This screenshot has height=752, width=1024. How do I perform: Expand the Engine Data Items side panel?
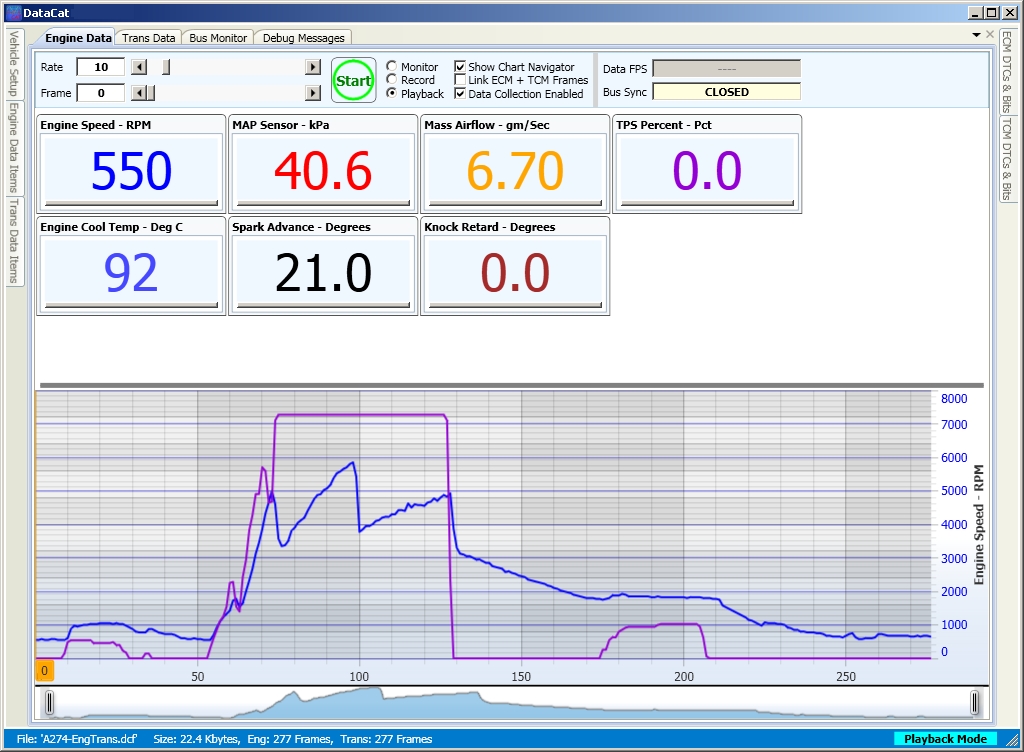tap(14, 148)
